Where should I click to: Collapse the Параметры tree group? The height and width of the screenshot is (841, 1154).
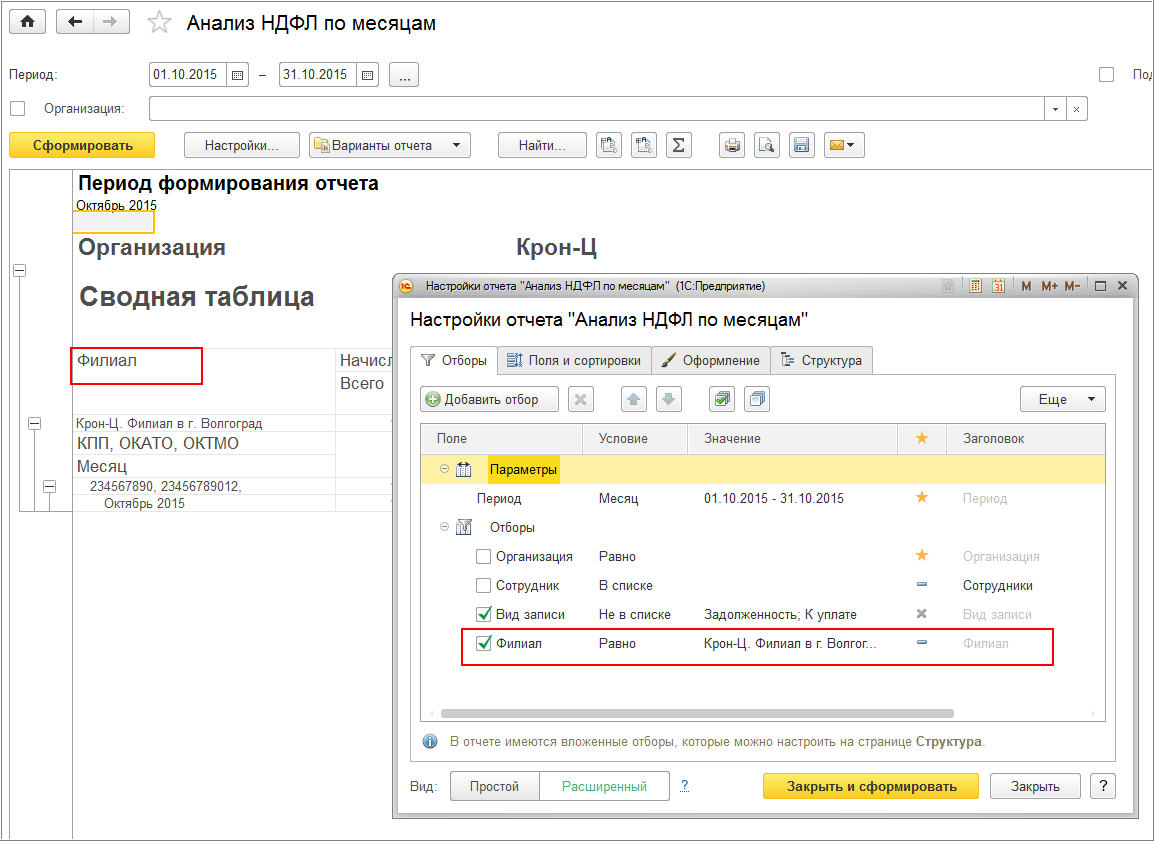coord(443,469)
